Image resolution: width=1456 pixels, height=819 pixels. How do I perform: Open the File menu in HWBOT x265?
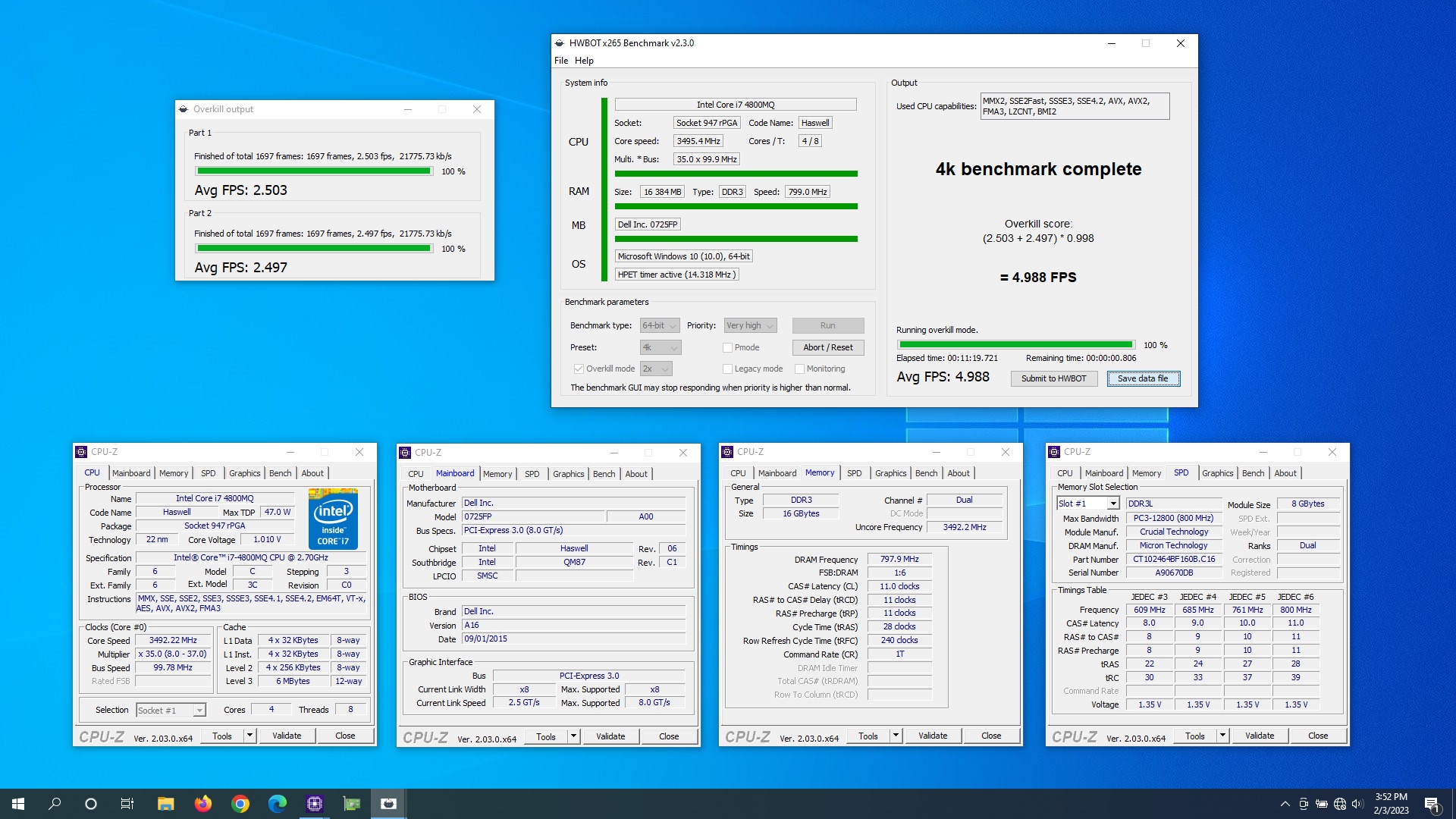561,61
